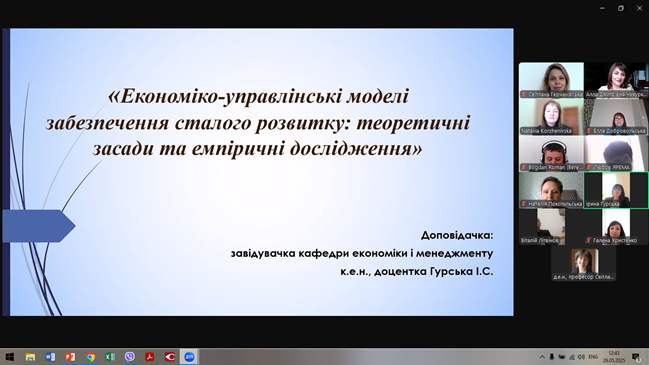Open Adobe Acrobat Reader from the taskbar
Viewport: 649px width, 365px height.
(149, 357)
